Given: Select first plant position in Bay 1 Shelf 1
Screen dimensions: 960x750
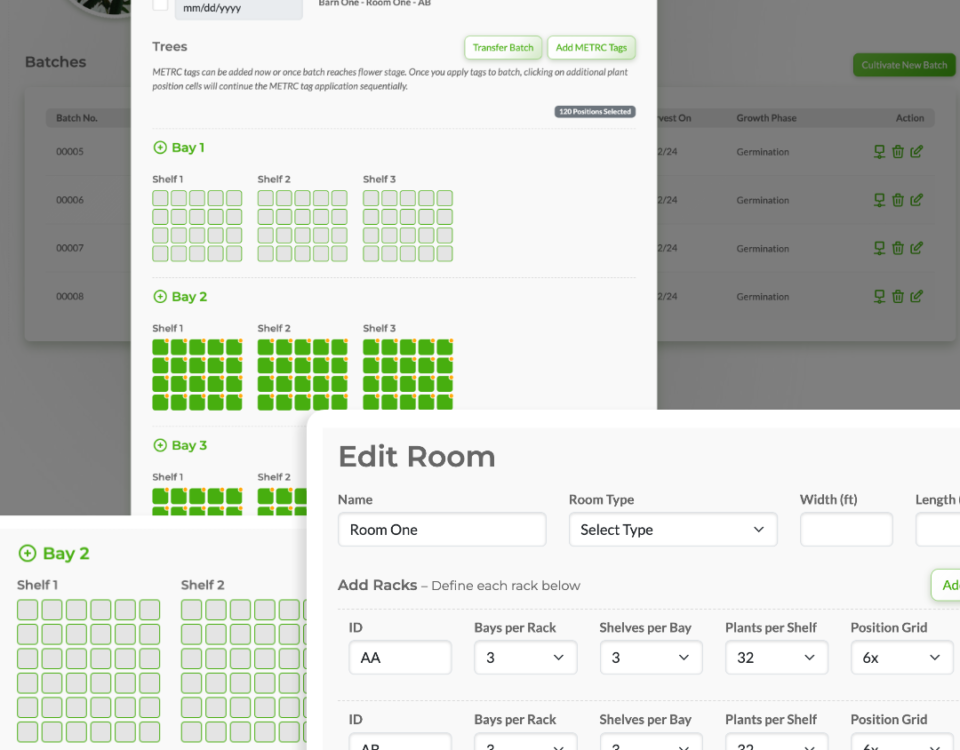Looking at the screenshot, I should (161, 198).
